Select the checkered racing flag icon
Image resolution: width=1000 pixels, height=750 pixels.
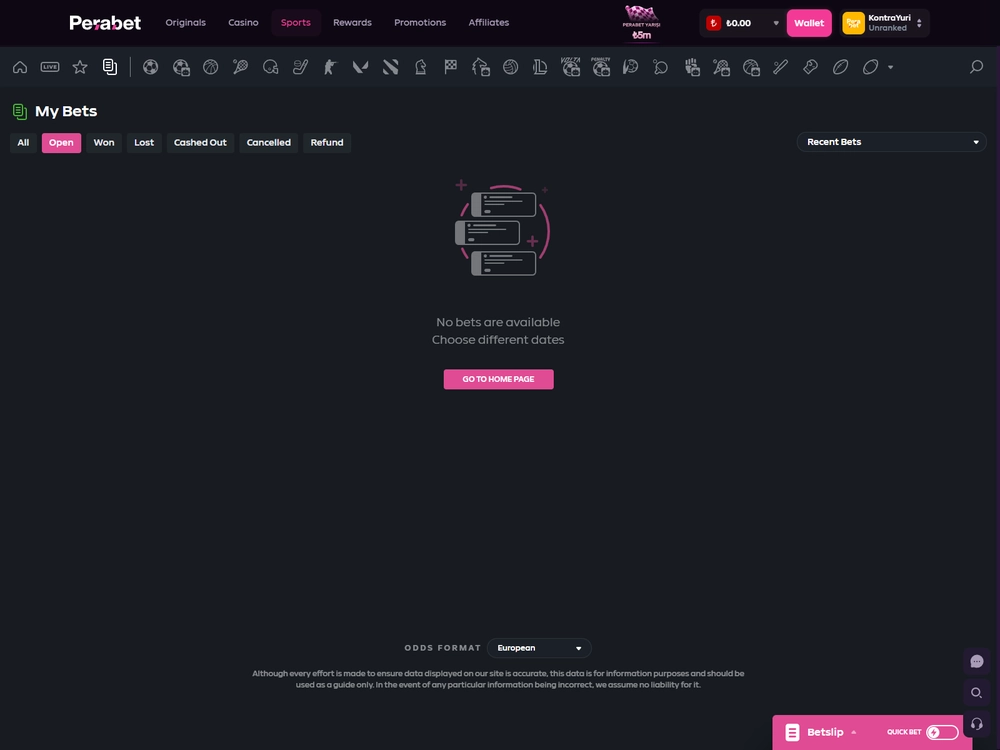point(451,67)
